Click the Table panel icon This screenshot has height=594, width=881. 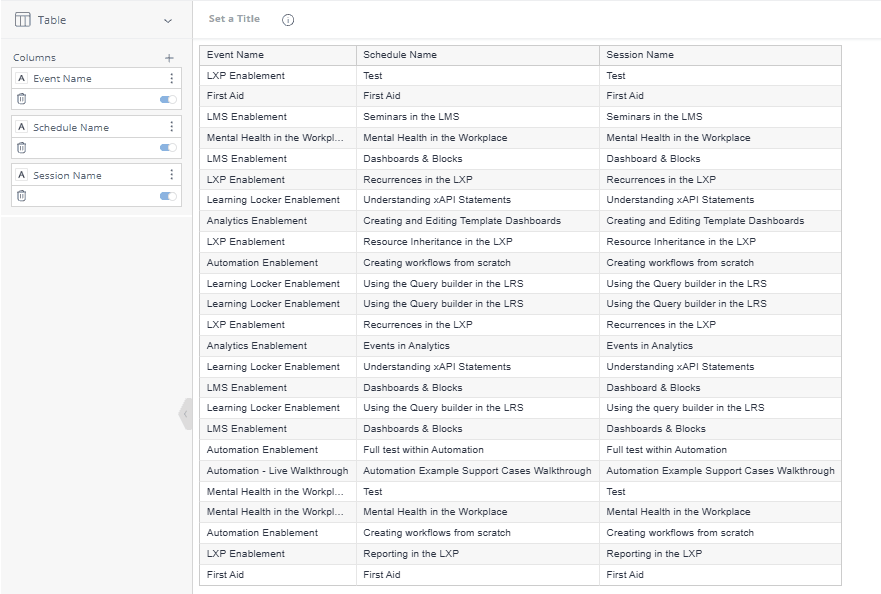21,20
